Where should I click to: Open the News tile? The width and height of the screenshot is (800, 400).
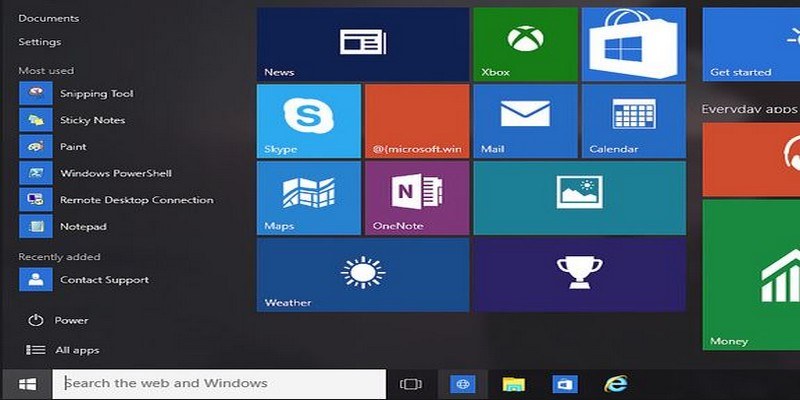362,44
